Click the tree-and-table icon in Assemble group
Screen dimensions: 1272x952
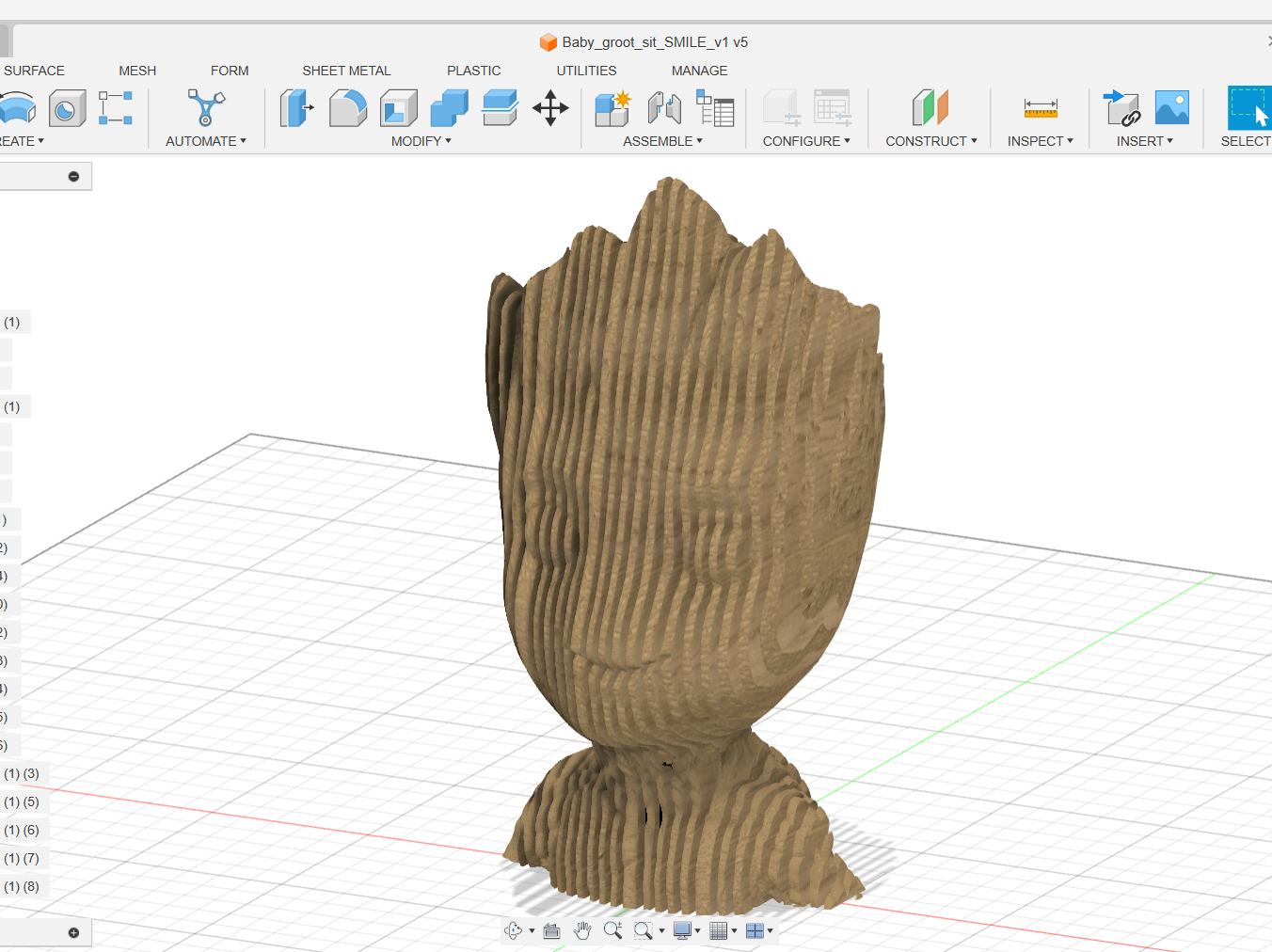coord(715,108)
